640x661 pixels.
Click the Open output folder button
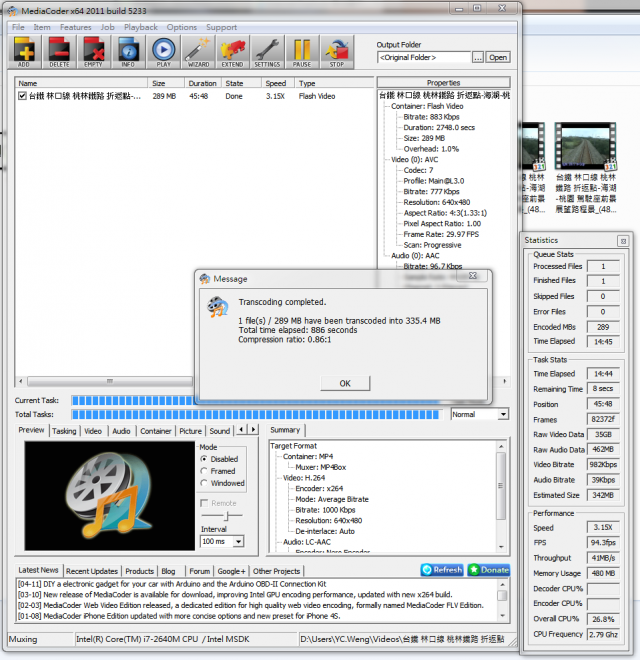tap(498, 57)
